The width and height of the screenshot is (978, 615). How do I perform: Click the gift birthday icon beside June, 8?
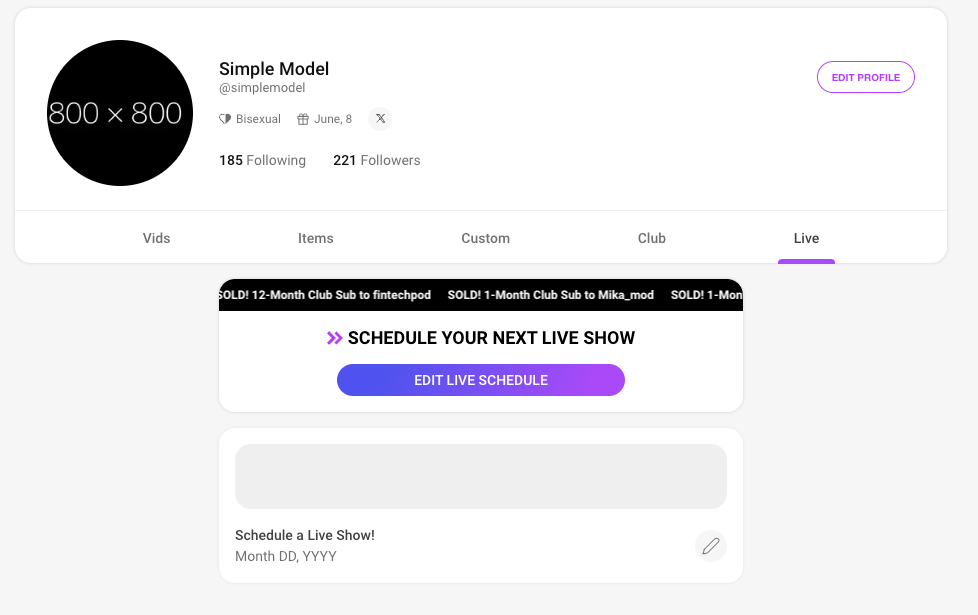303,119
